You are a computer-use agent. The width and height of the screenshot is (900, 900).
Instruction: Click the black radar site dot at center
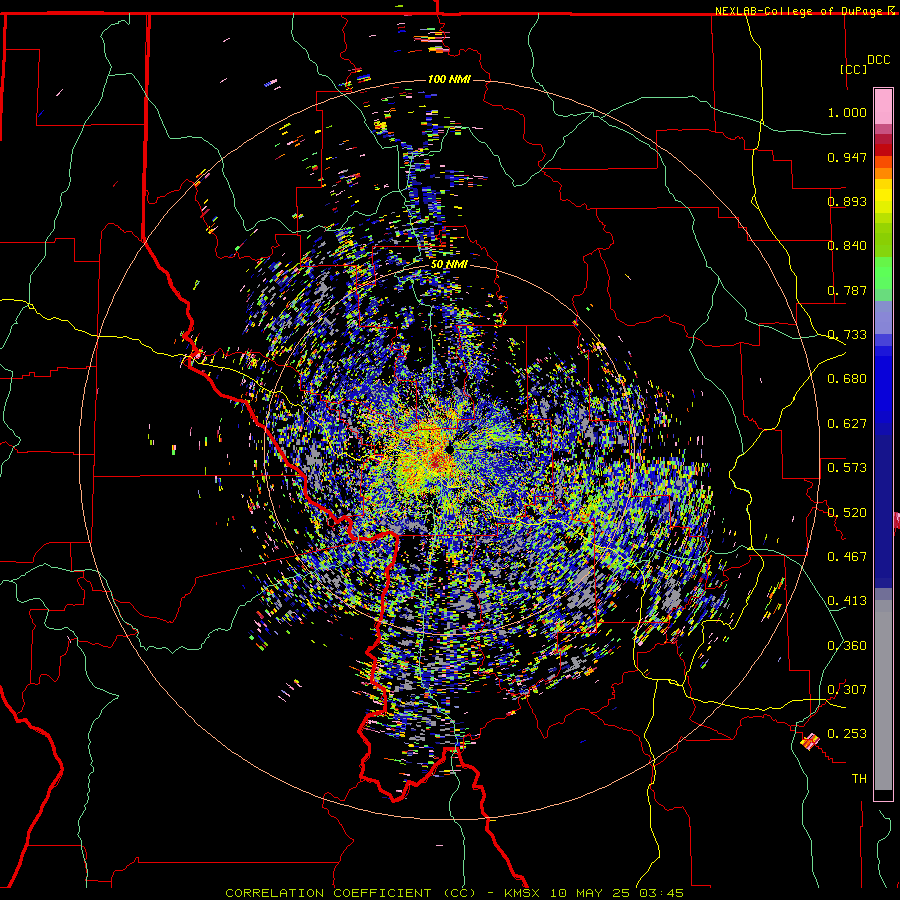(449, 449)
